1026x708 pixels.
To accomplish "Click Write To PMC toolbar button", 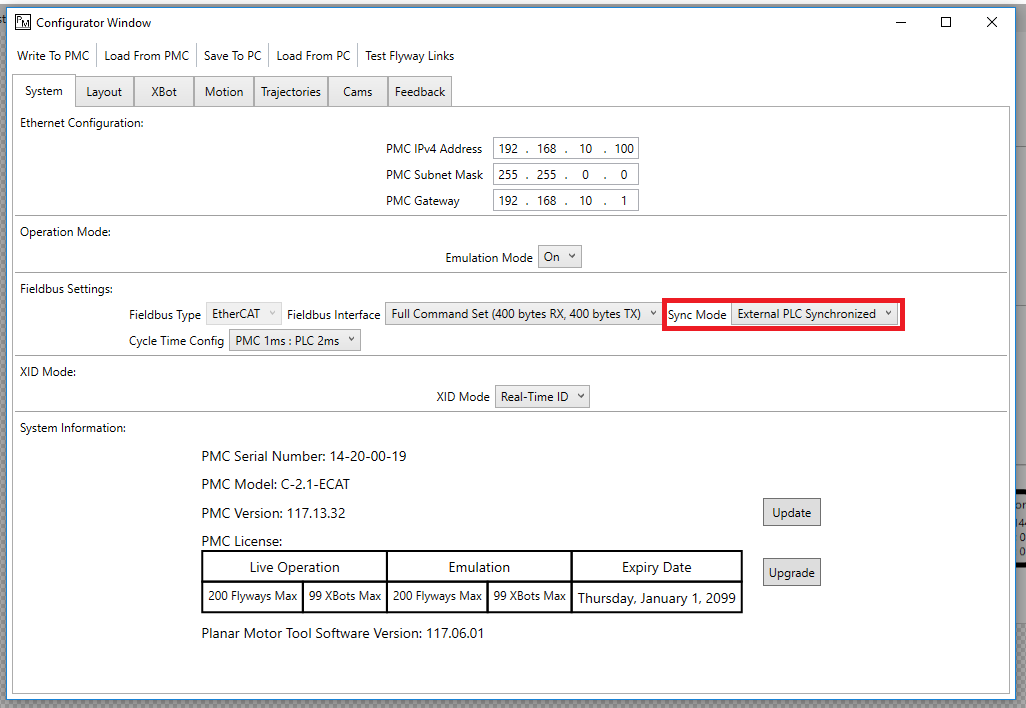I will pyautogui.click(x=53, y=56).
